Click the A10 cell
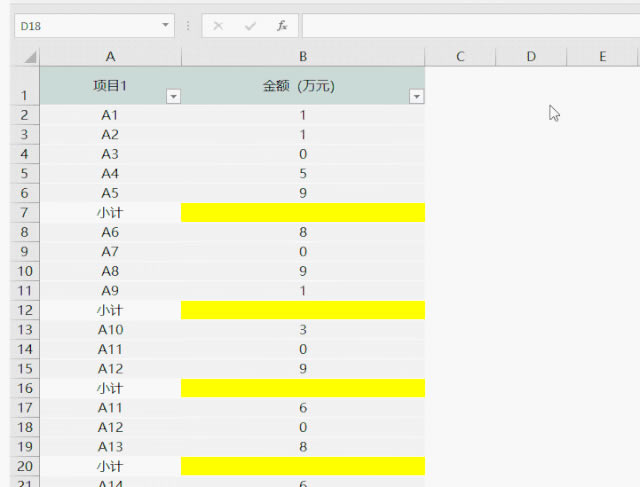640x487 pixels. (x=110, y=329)
